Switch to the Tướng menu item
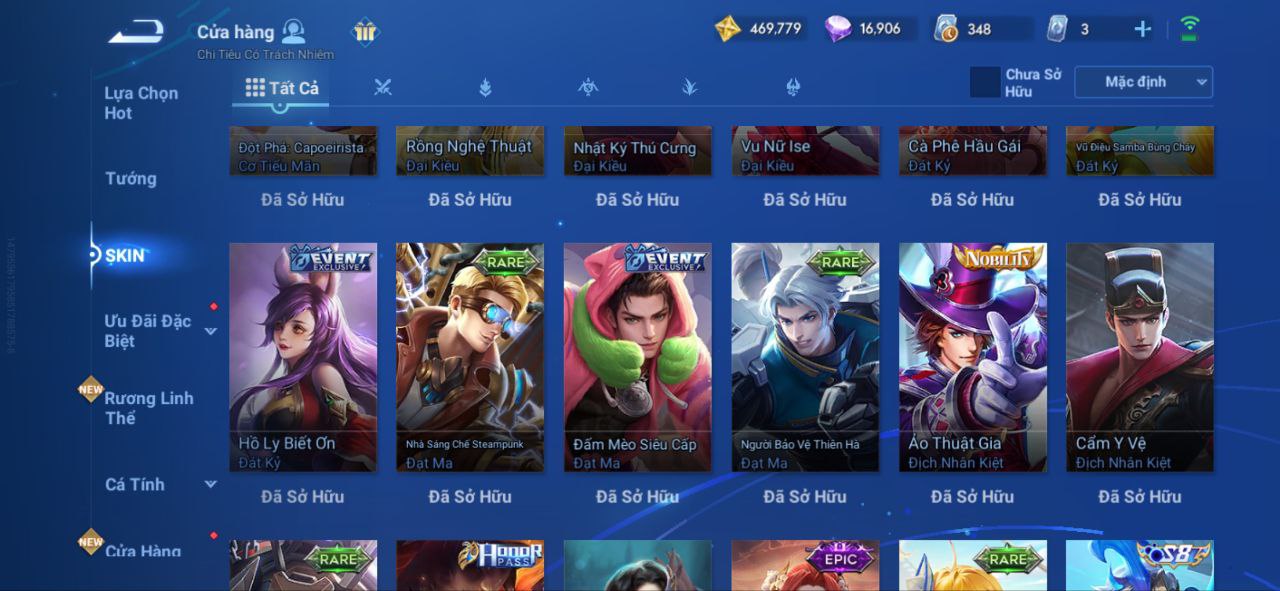Screen dimensions: 1280x591 131,179
